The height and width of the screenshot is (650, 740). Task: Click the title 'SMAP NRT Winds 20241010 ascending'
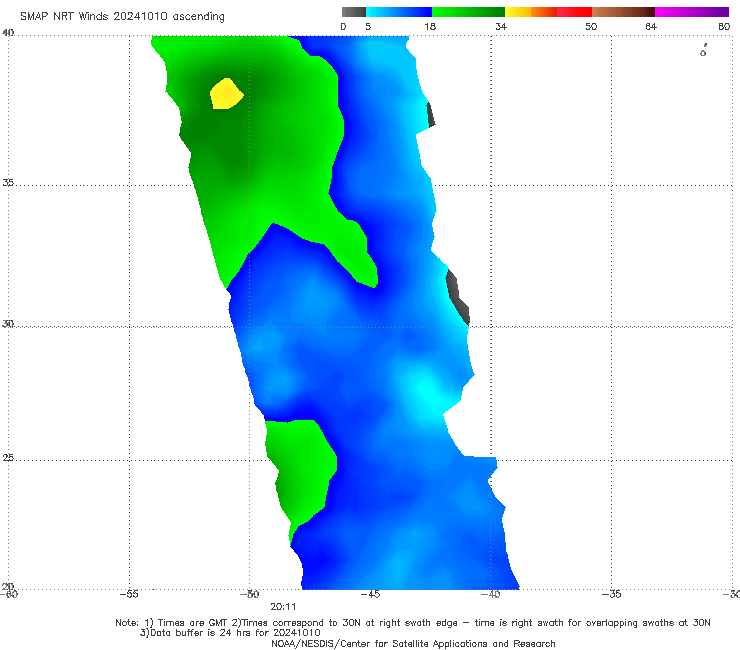pos(122,16)
